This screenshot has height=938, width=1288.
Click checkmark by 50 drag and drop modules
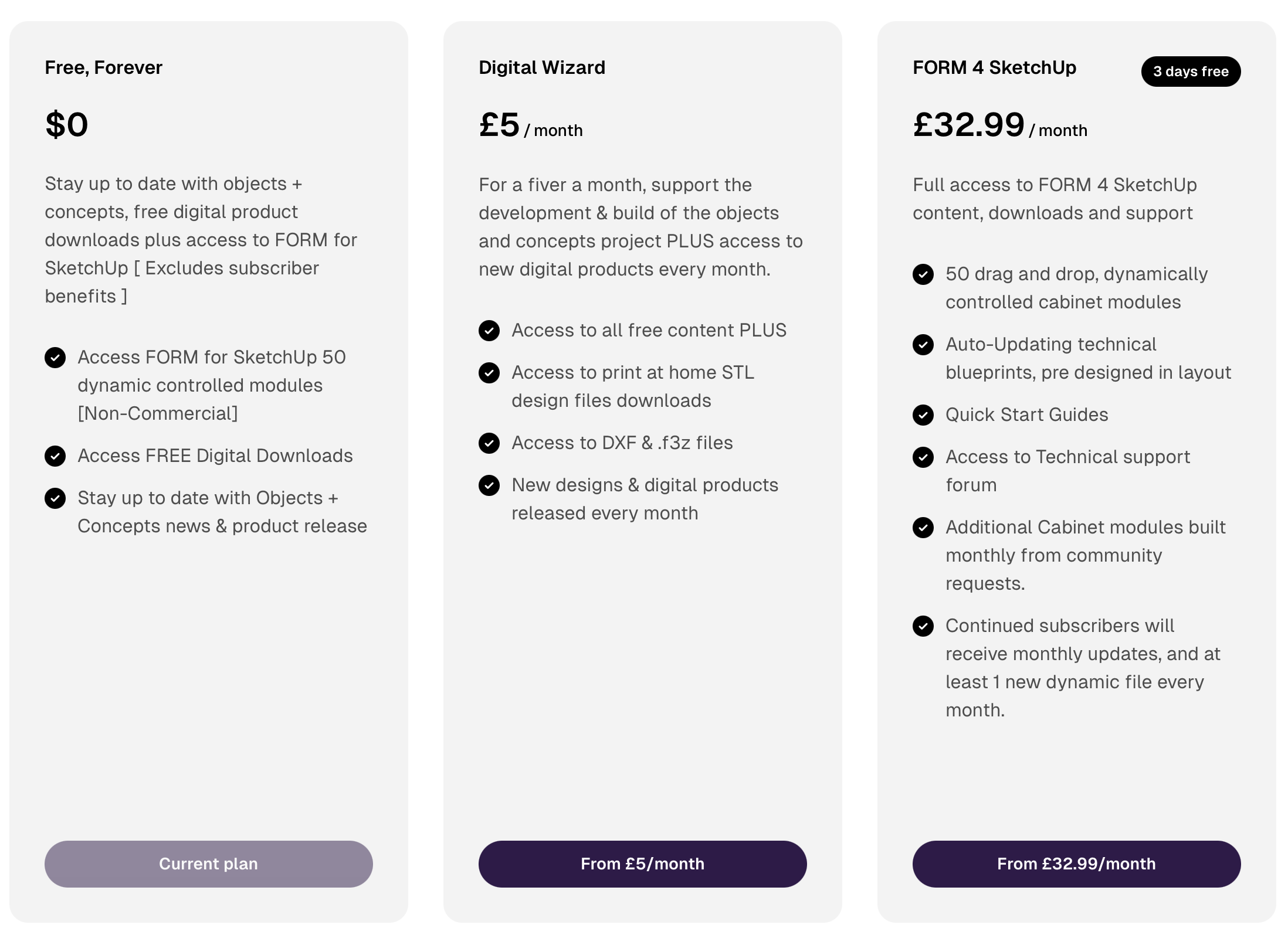tap(923, 274)
